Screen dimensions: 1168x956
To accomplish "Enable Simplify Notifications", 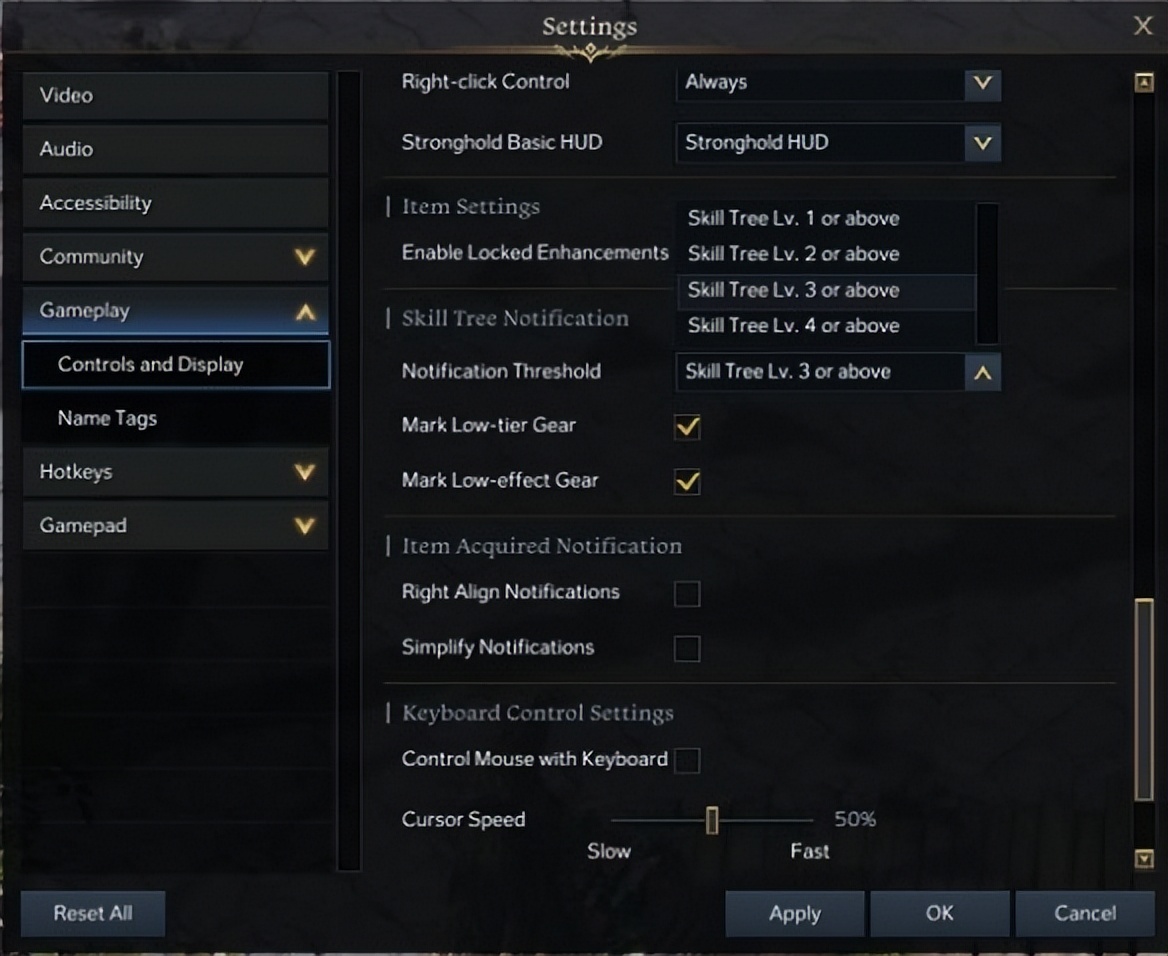I will point(687,648).
